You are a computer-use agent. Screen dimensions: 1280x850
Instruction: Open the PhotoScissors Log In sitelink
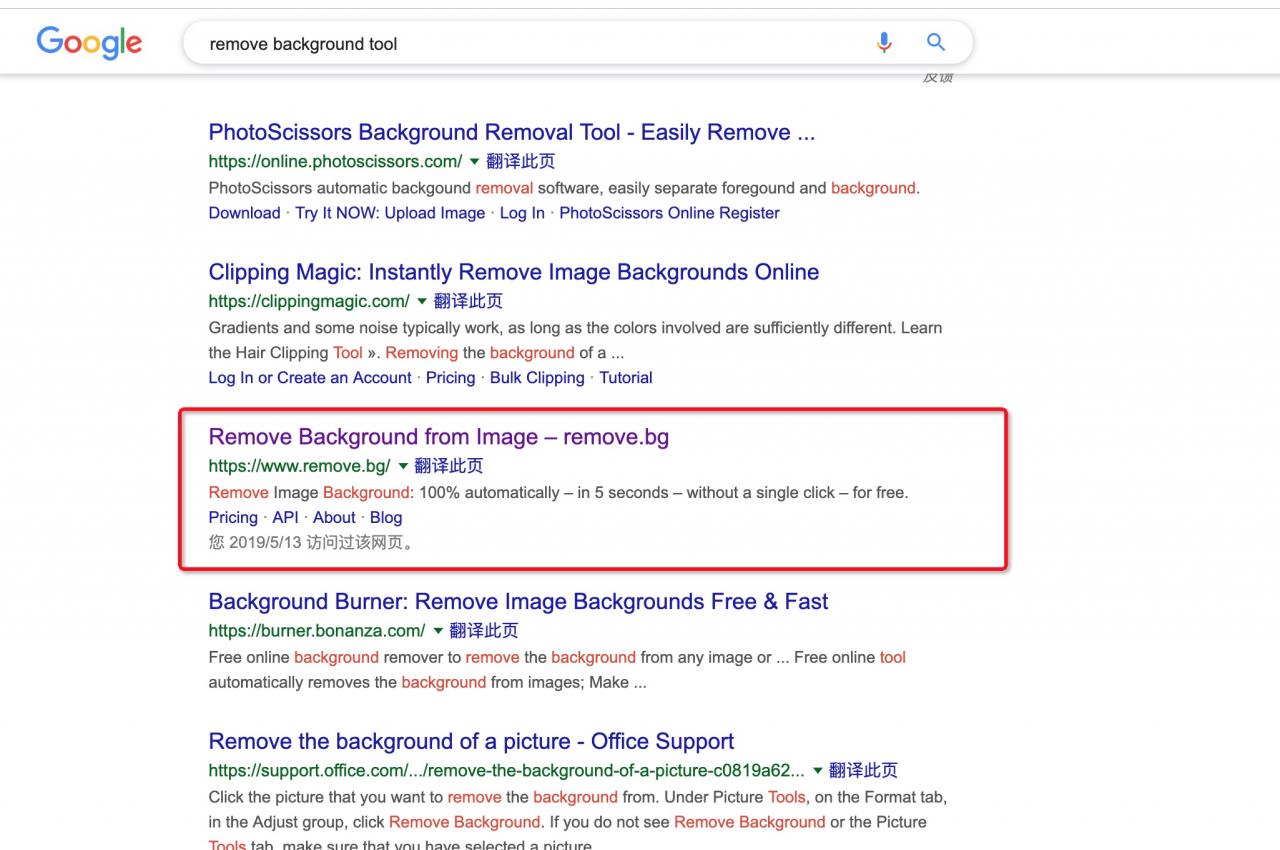coord(522,213)
